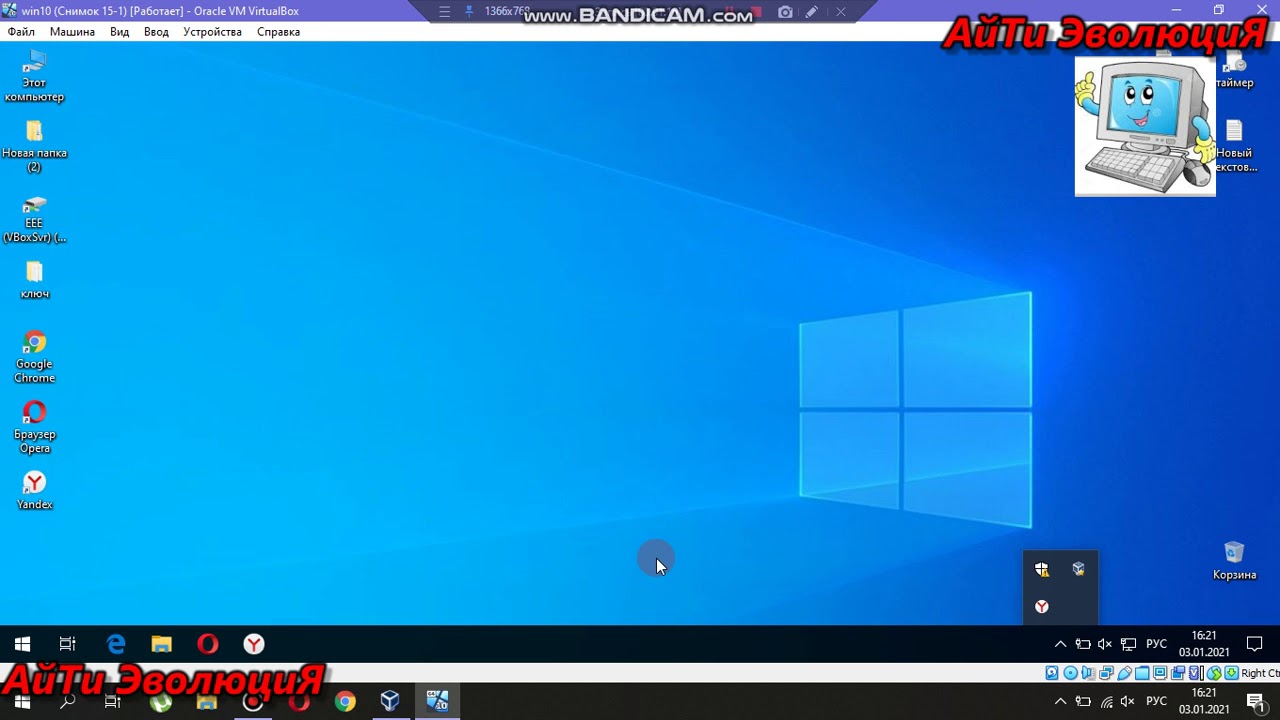Switch guest input language РУС
1280x720 pixels.
coord(1156,644)
